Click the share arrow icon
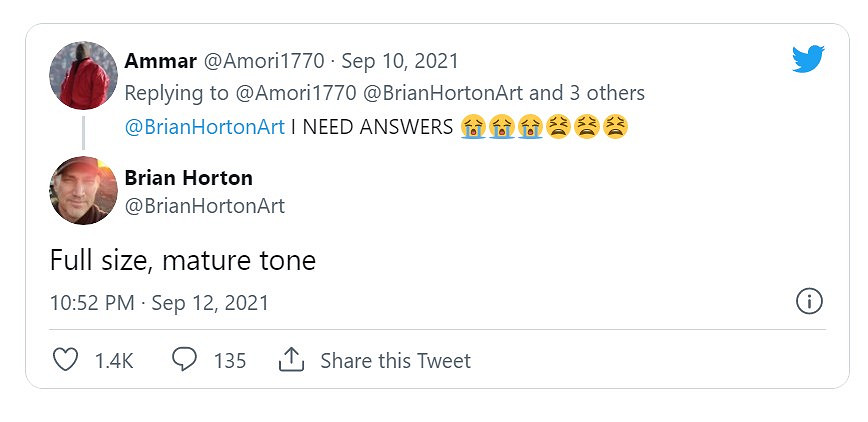The height and width of the screenshot is (422, 868). coord(291,360)
